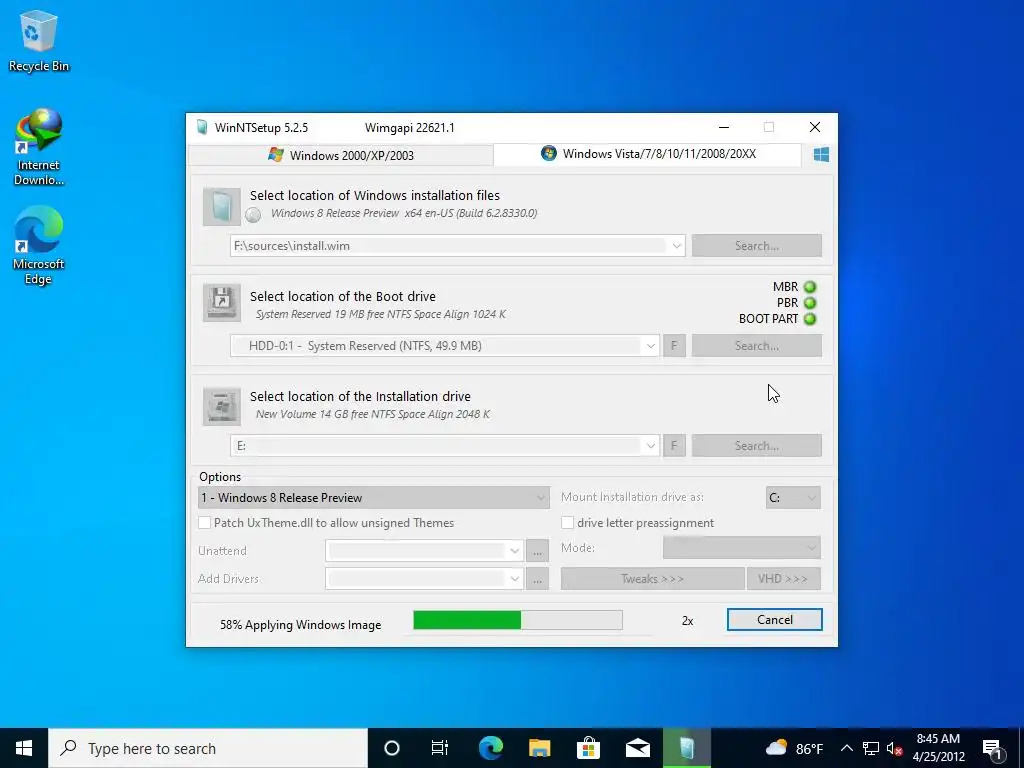The width and height of the screenshot is (1024, 768).
Task: Click the Wimgapi 22621.1 title text
Action: click(x=409, y=127)
